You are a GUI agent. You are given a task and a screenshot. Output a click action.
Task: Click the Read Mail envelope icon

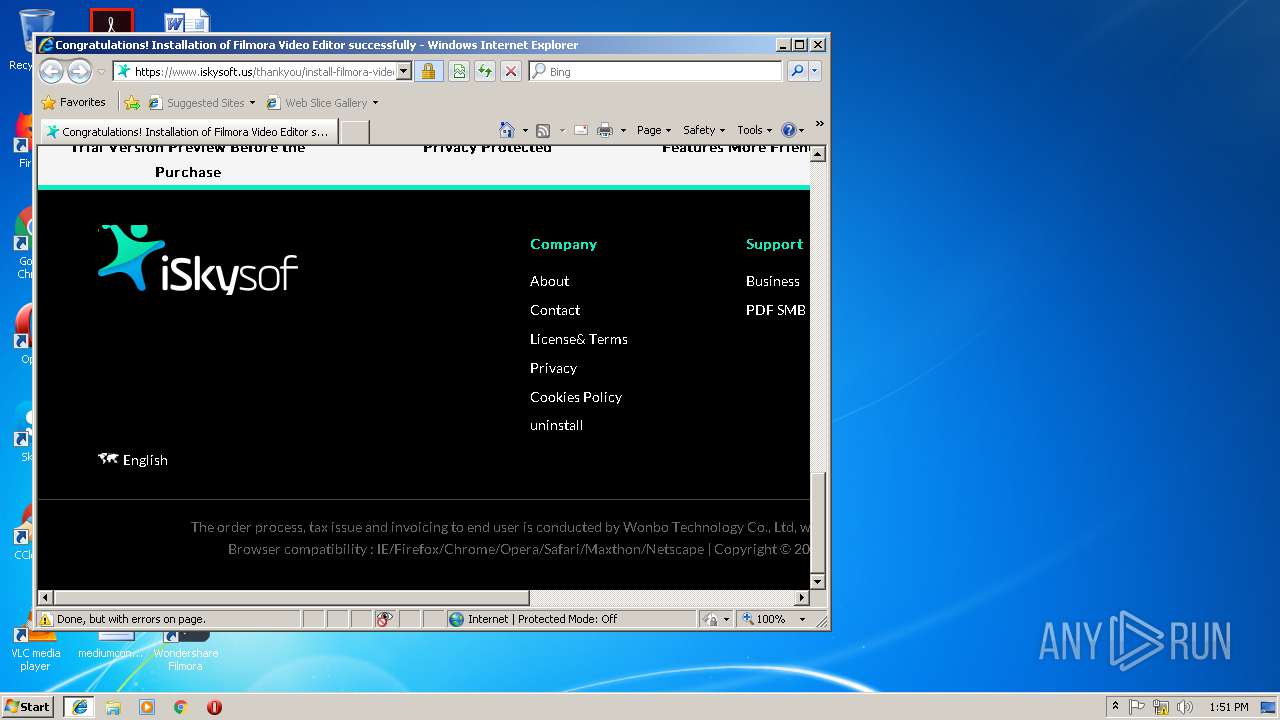[x=580, y=130]
